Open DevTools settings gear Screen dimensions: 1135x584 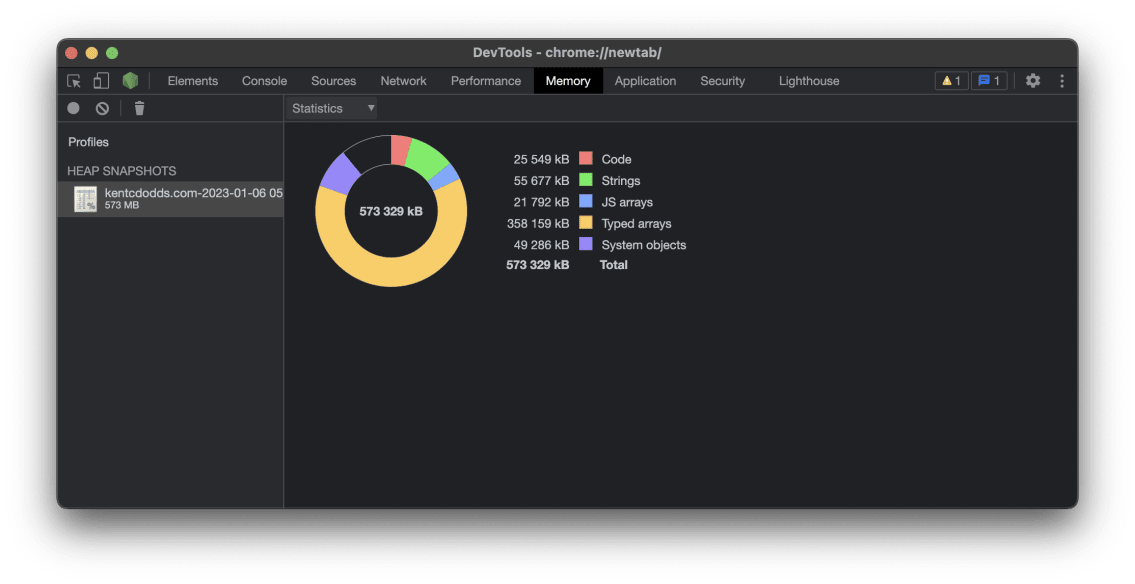pyautogui.click(x=1032, y=81)
